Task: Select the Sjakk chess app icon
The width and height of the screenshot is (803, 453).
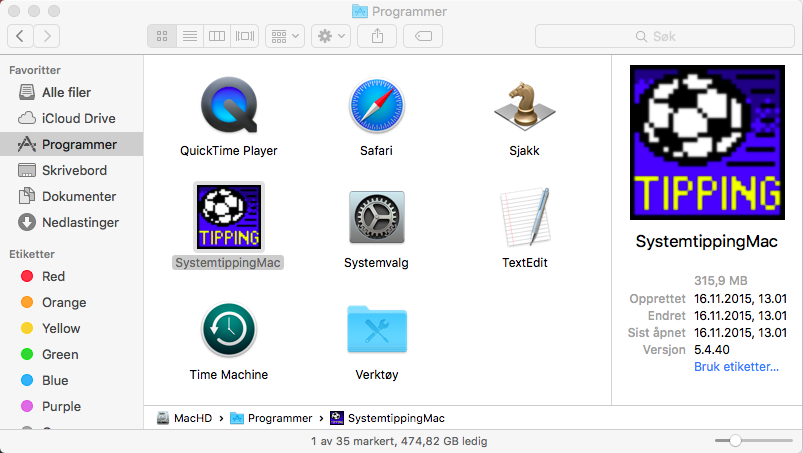Action: pyautogui.click(x=524, y=104)
